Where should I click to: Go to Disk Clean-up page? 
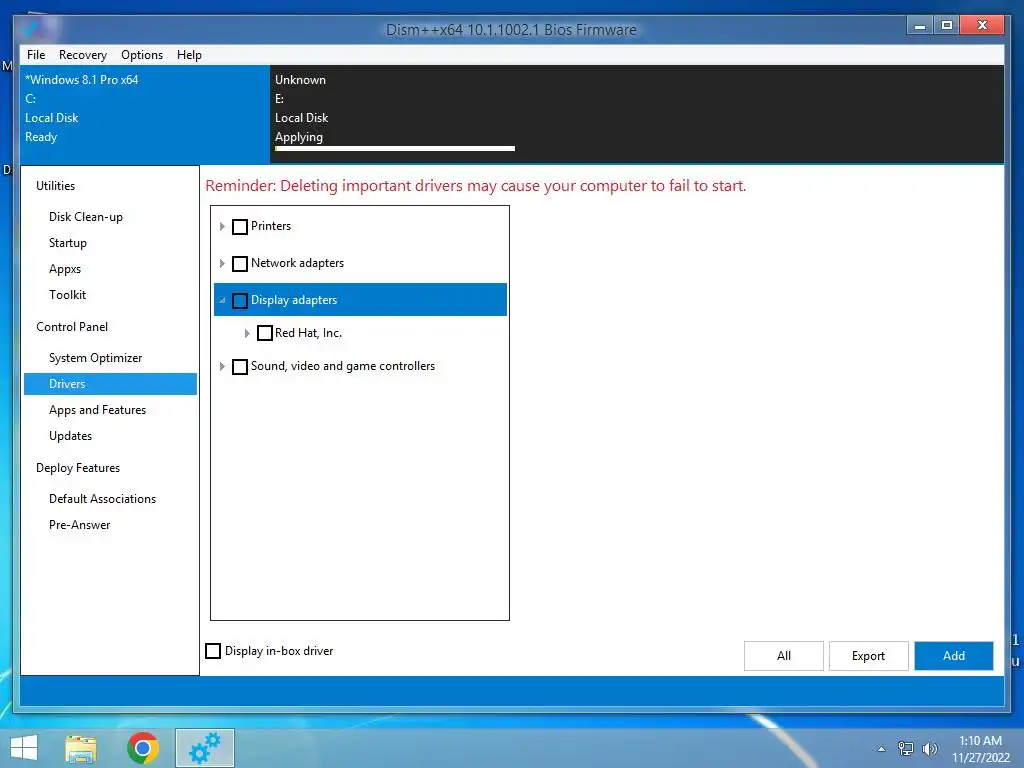pyautogui.click(x=86, y=217)
